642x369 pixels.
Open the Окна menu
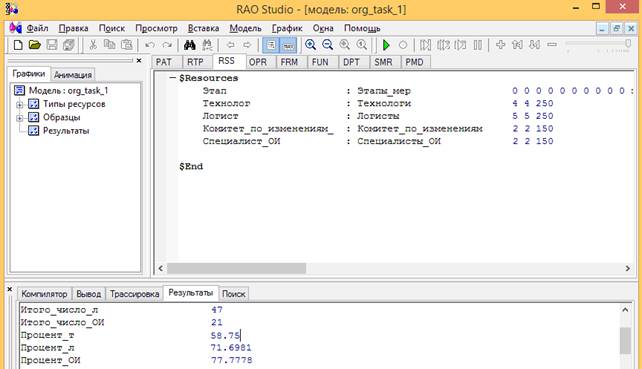[x=323, y=28]
